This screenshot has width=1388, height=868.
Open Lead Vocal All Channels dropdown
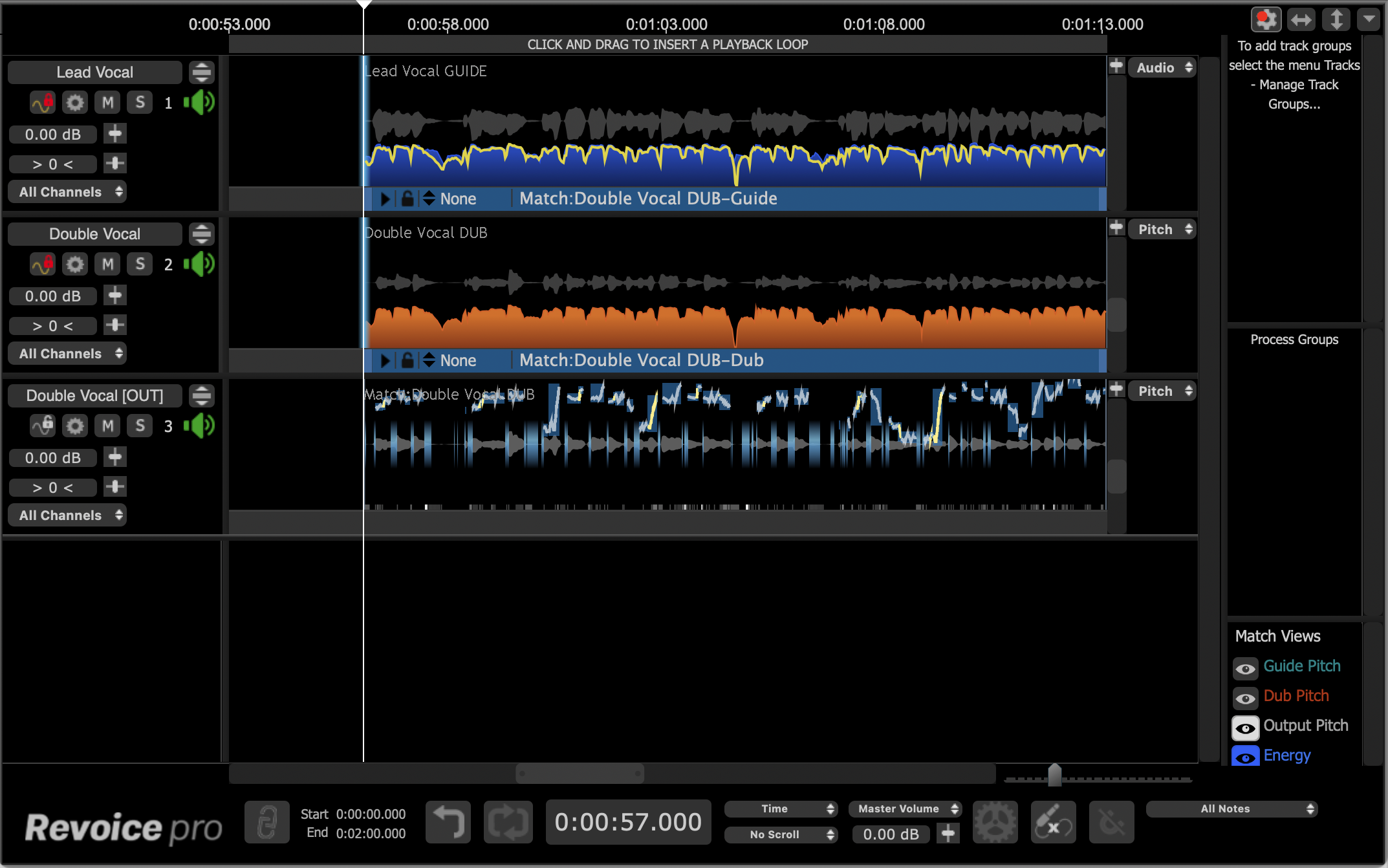click(x=67, y=192)
